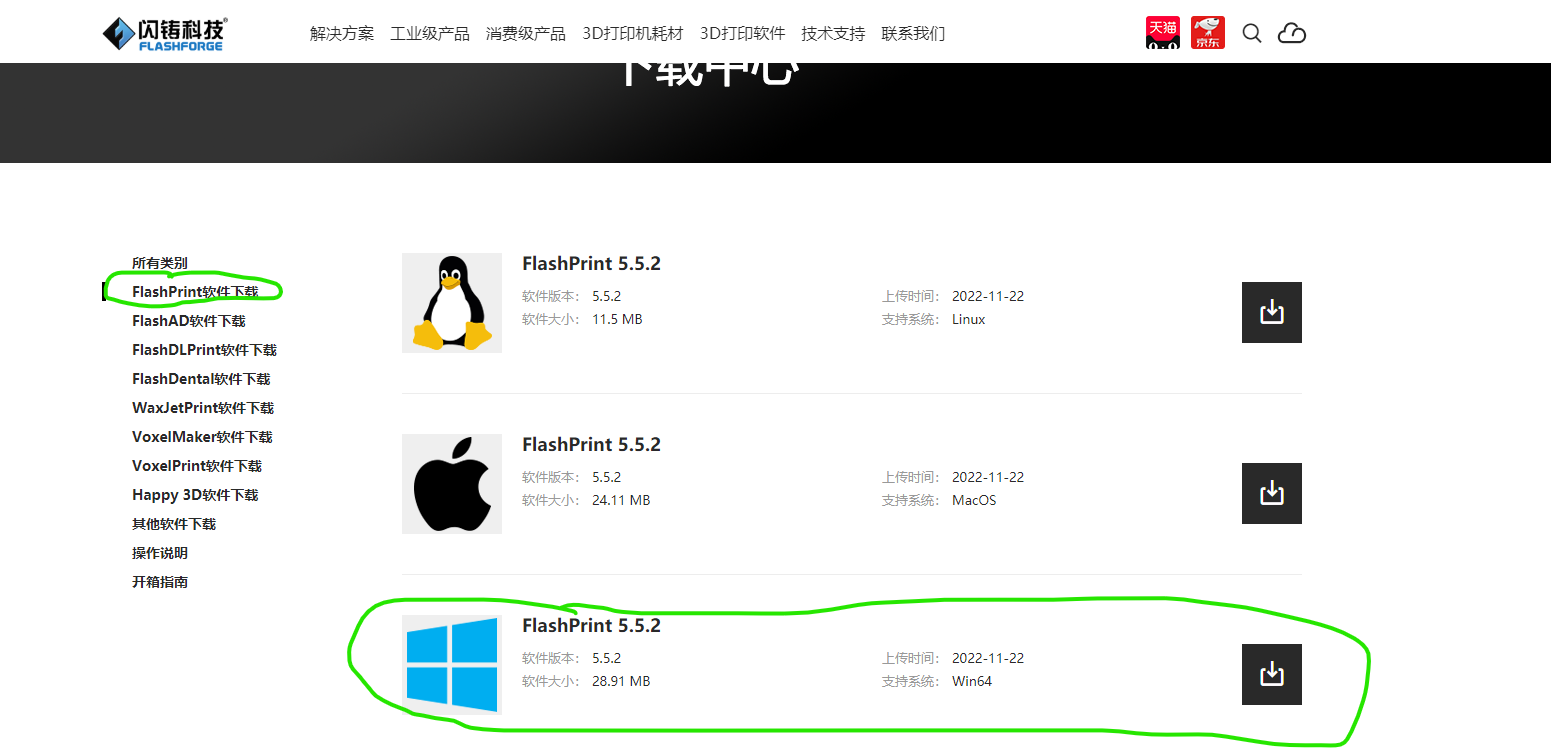The height and width of the screenshot is (755, 1551).
Task: Select WaxJetPrint软件下载 category
Action: 203,408
